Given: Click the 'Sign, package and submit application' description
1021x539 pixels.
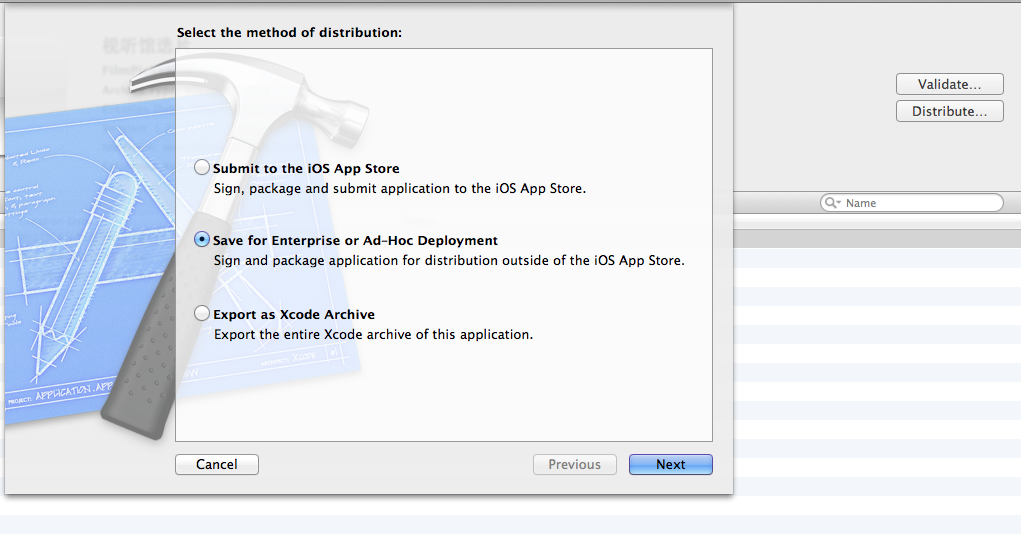Looking at the screenshot, I should tap(400, 188).
